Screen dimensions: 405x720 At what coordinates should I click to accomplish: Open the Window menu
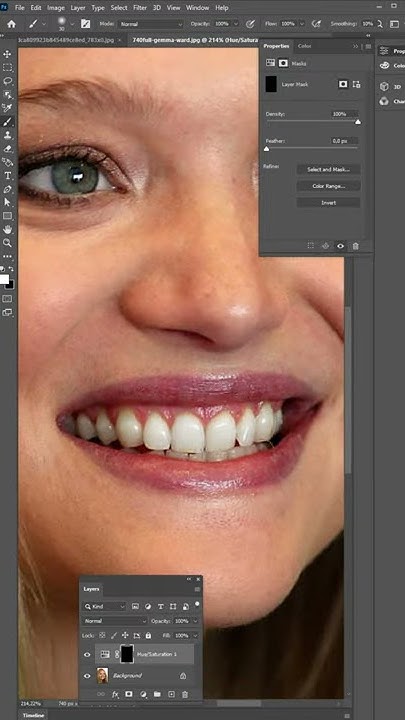196,8
